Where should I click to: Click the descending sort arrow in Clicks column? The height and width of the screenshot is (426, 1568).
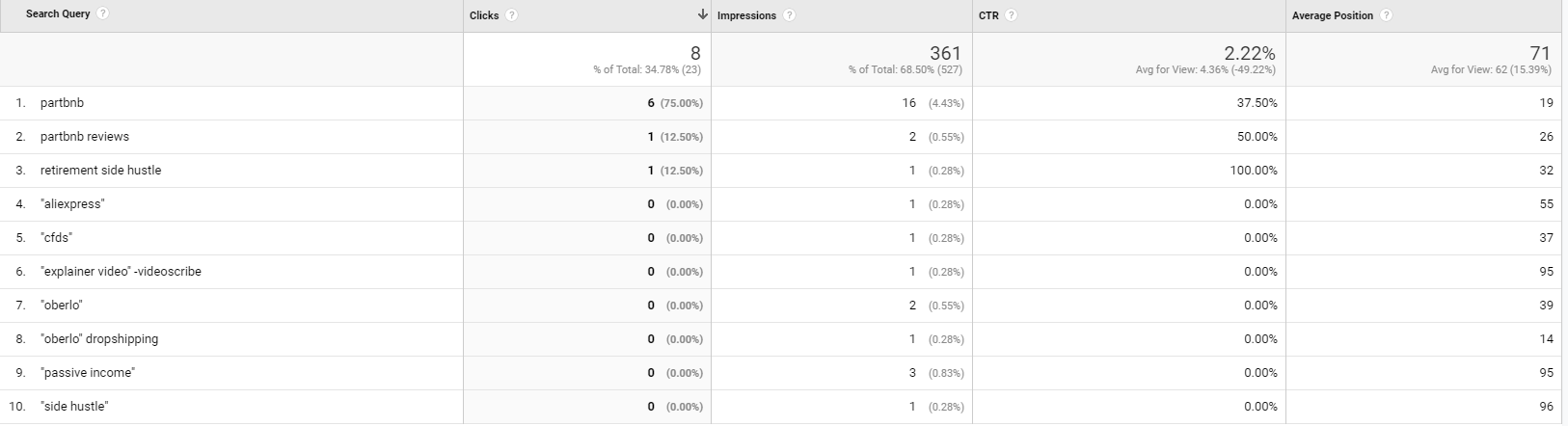click(703, 15)
